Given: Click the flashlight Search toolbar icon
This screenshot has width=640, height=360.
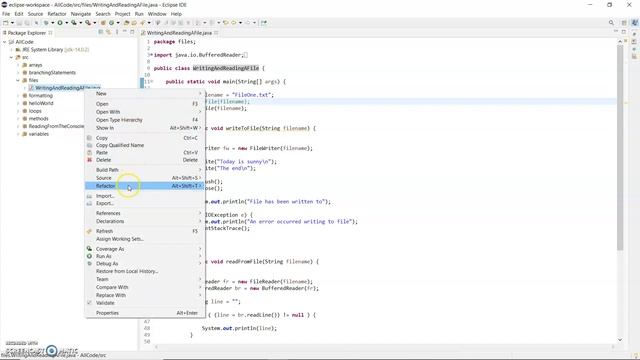Looking at the screenshot, I should [x=142, y=23].
